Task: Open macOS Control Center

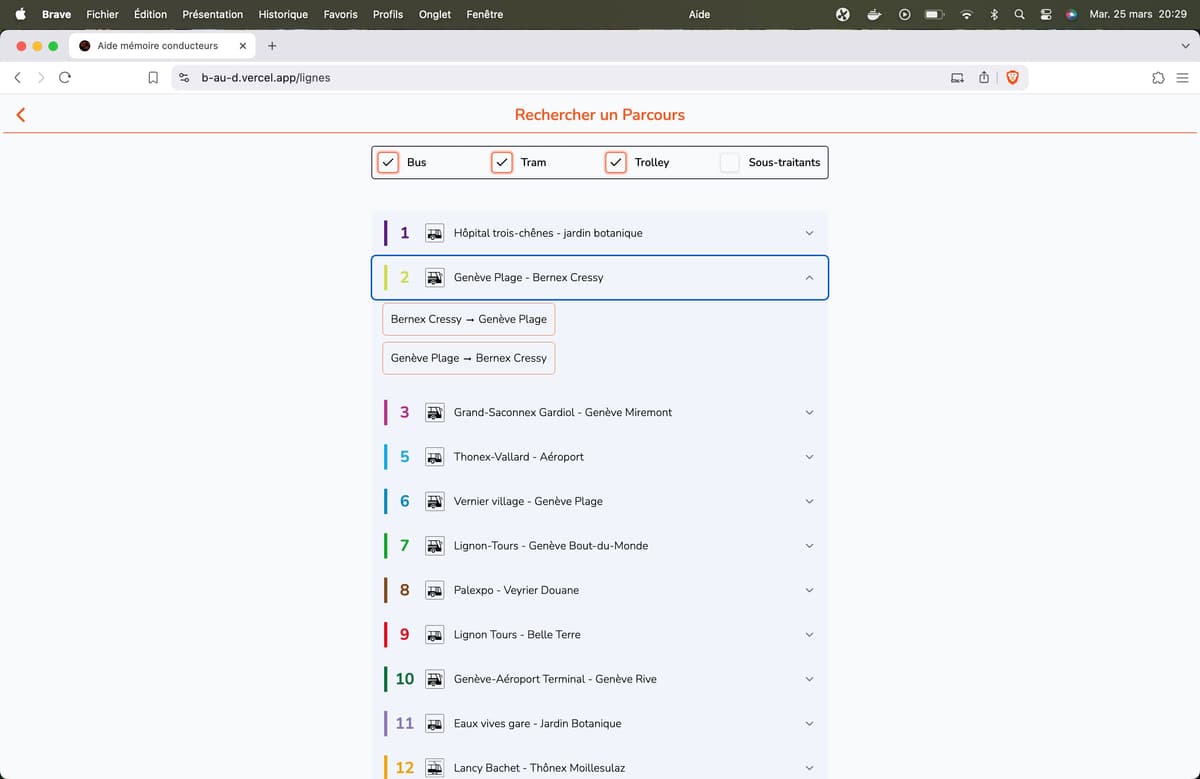Action: coord(1046,14)
